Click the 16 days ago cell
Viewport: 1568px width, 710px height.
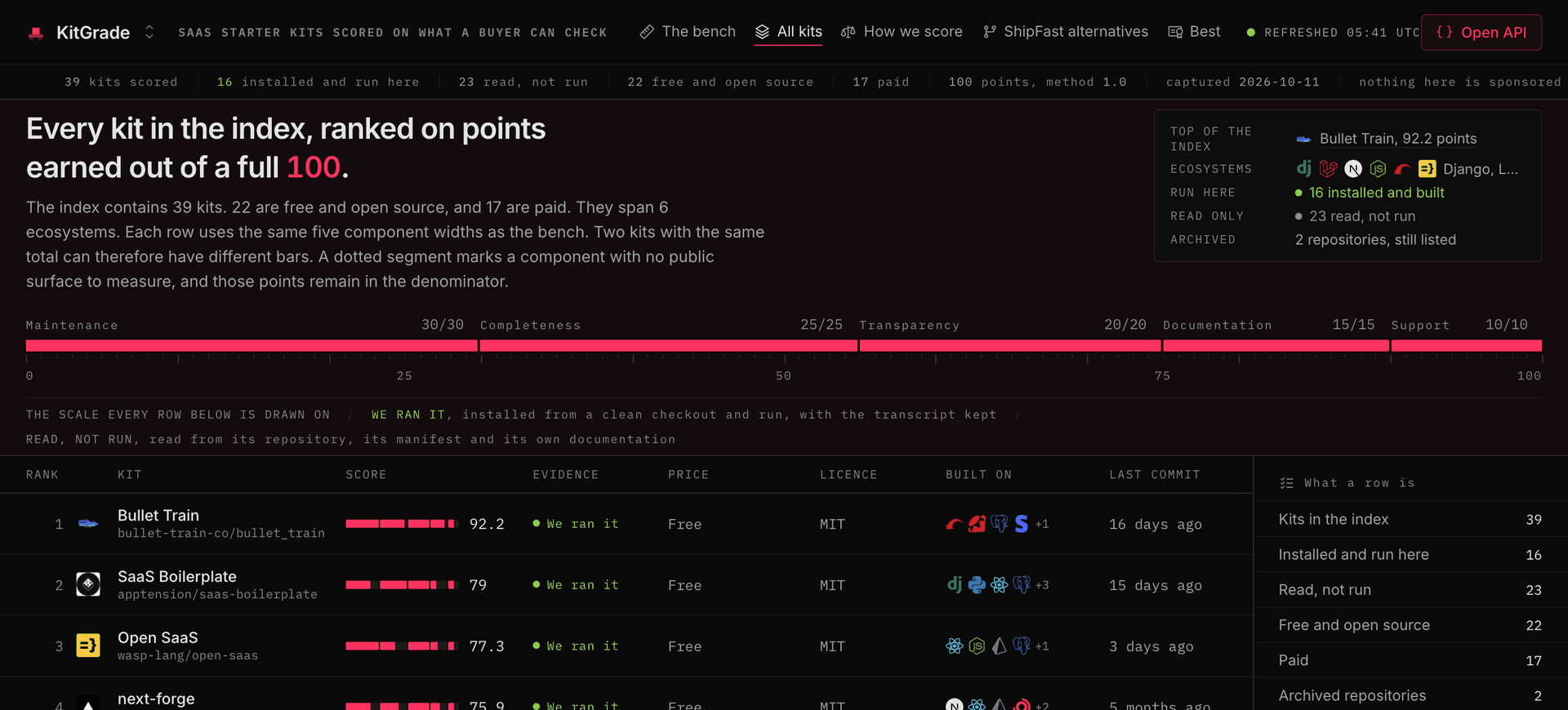point(1156,524)
